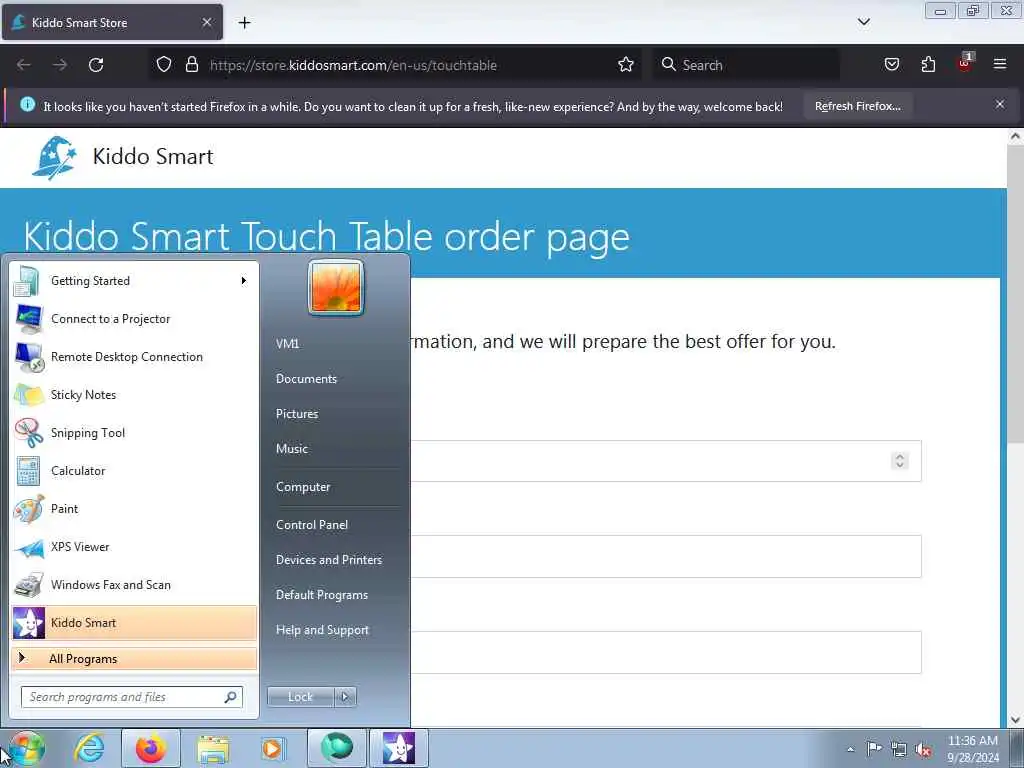Click the user account flower picture
This screenshot has width=1024, height=768.
click(336, 287)
